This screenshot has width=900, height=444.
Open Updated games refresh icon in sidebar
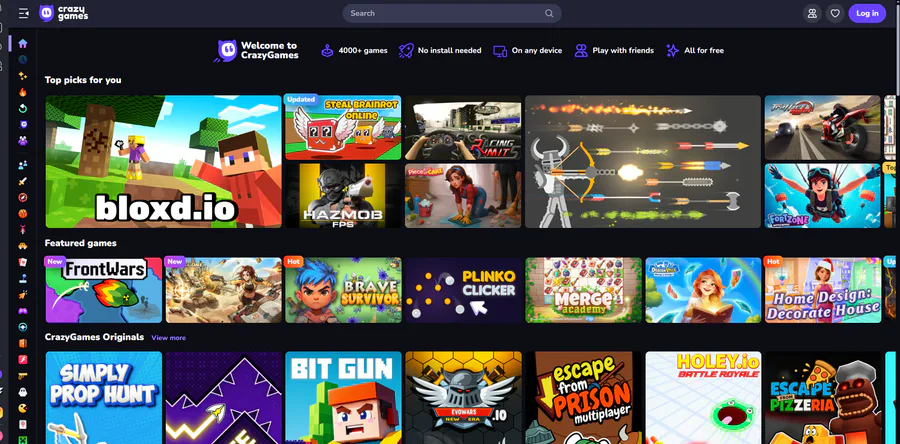(x=22, y=108)
